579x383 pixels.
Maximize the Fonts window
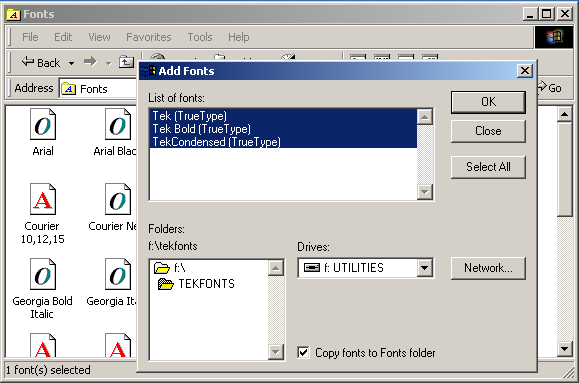[x=547, y=14]
